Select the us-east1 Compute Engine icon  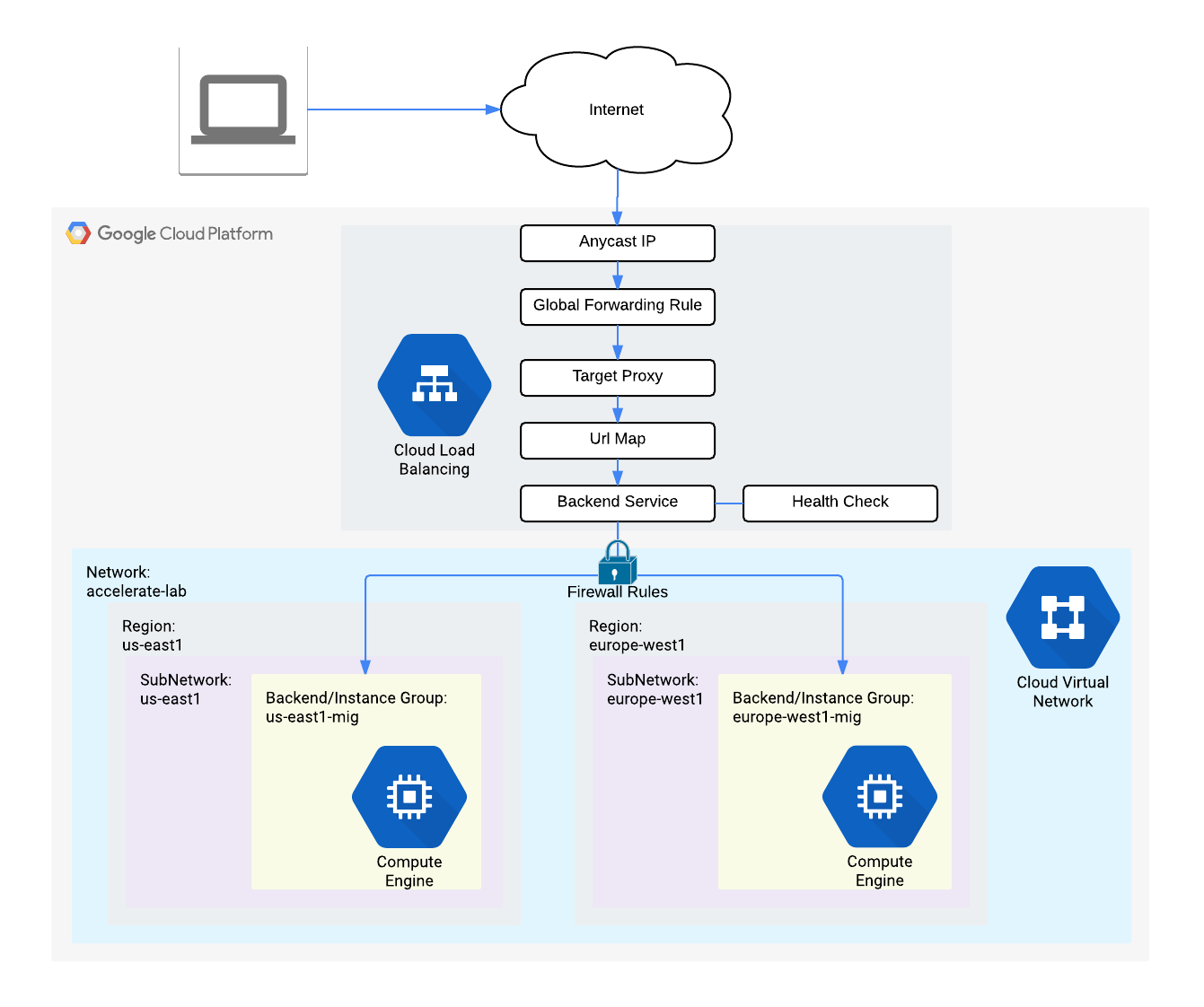[x=409, y=797]
